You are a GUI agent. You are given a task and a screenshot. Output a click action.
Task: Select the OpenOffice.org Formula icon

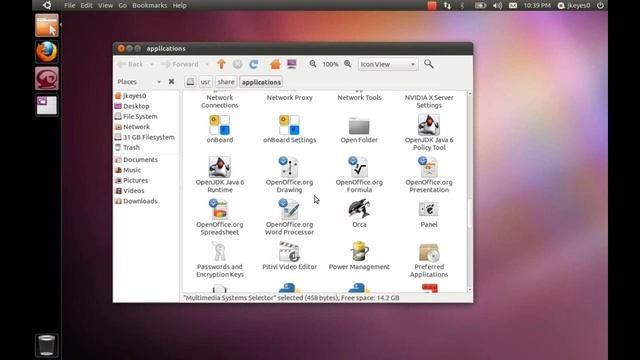point(359,167)
